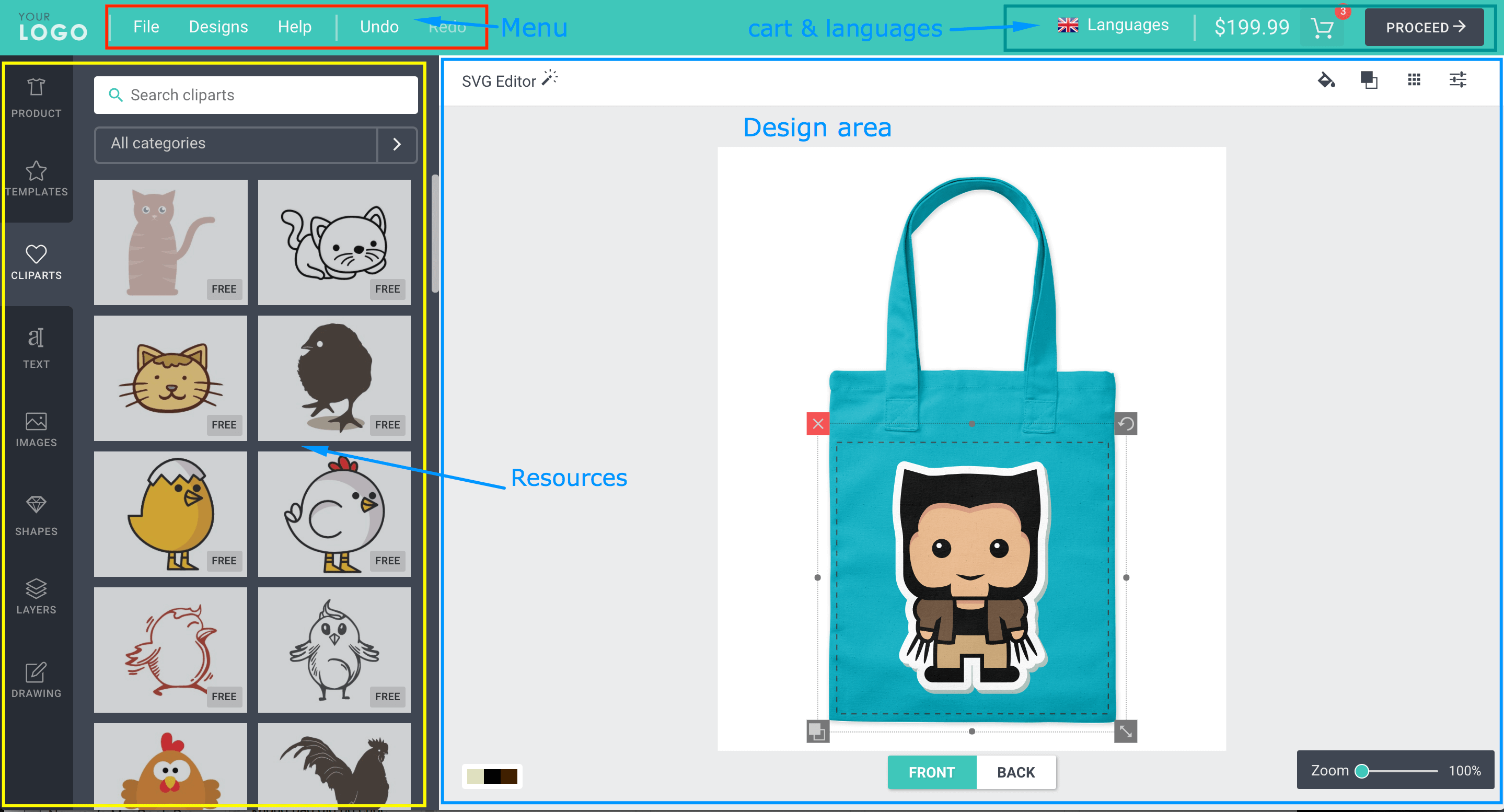The height and width of the screenshot is (812, 1504).
Task: Open the Product panel shirt icon
Action: tap(36, 96)
